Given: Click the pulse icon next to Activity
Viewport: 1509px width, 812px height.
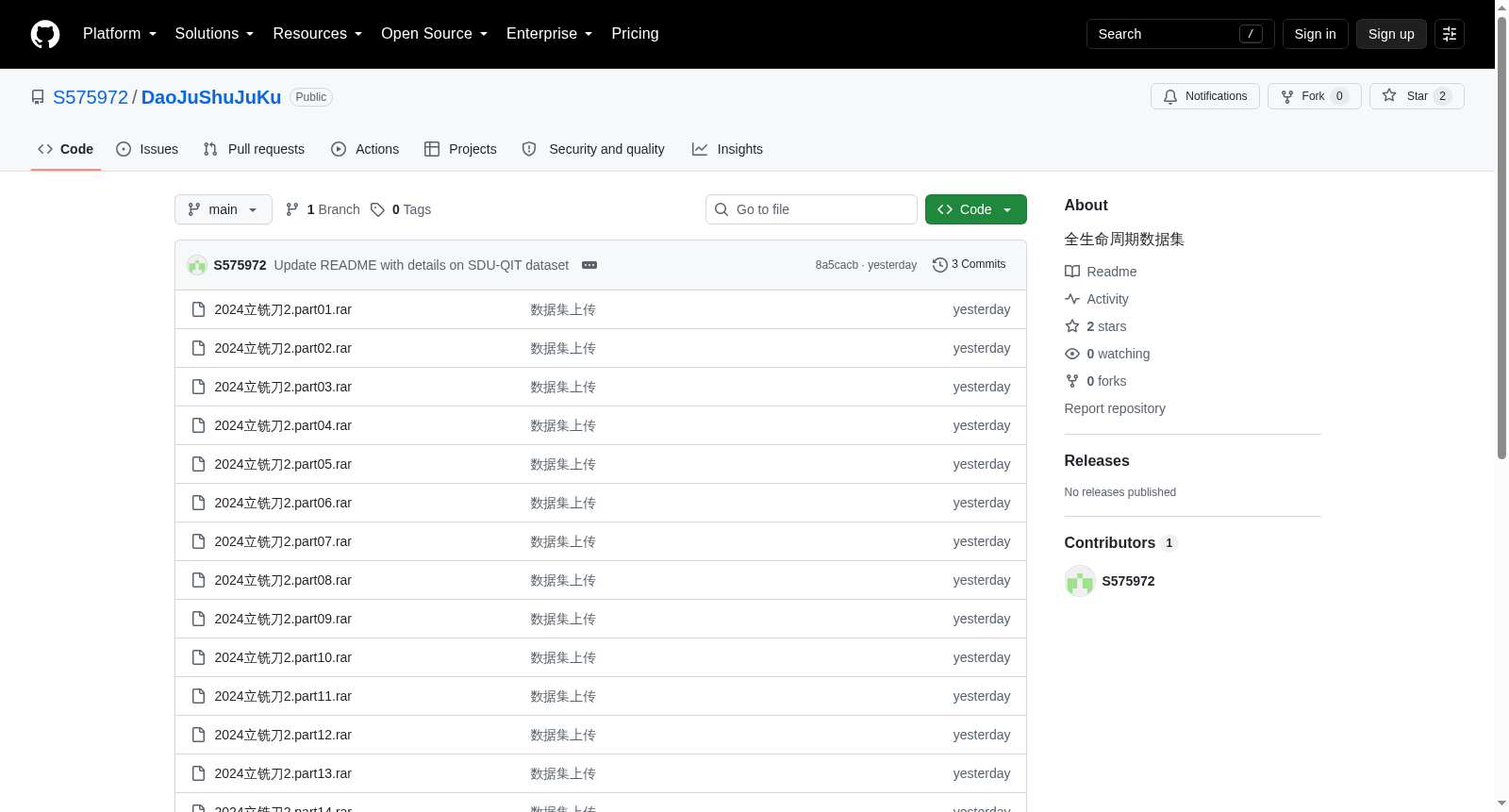Looking at the screenshot, I should (1072, 299).
